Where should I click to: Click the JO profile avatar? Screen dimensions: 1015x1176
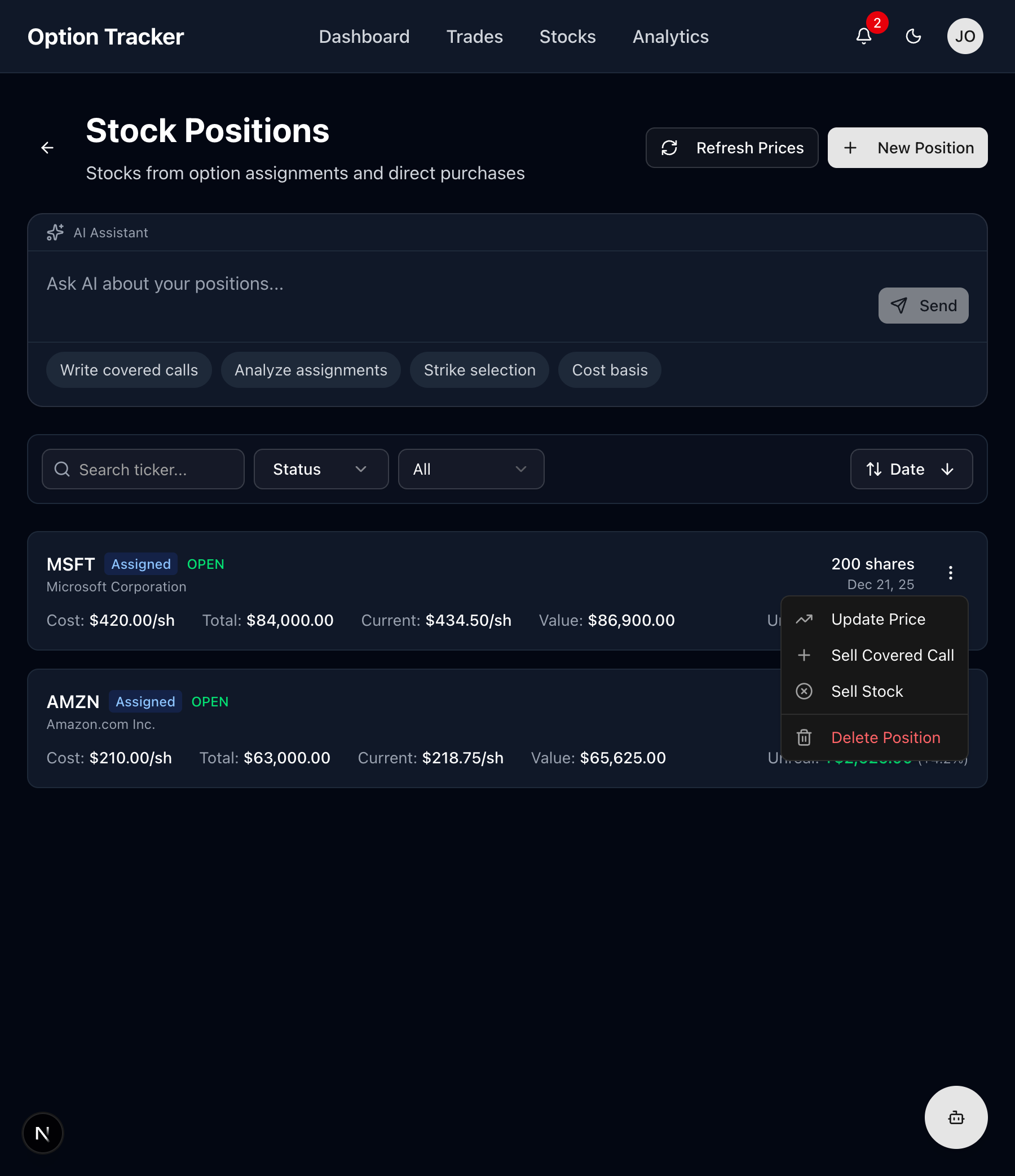[x=965, y=36]
